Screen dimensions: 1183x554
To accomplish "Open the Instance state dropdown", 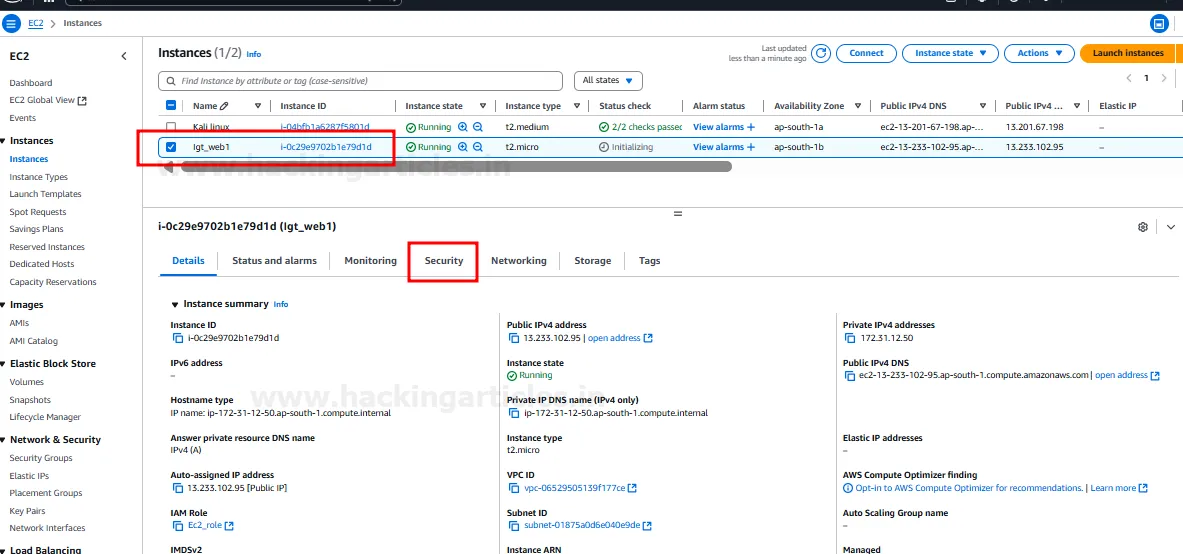I will point(950,53).
